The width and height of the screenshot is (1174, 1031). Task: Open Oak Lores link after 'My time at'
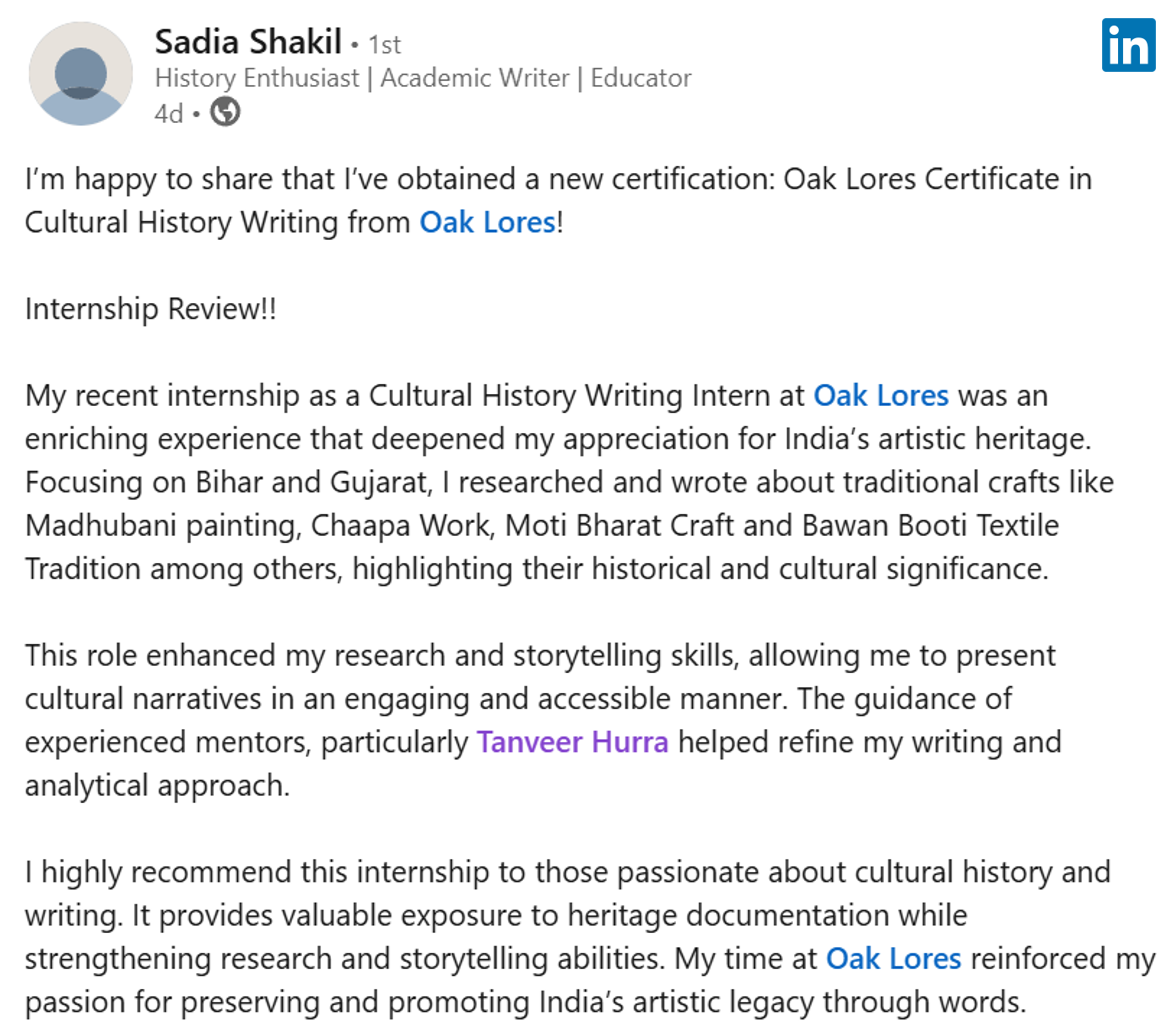(x=894, y=958)
